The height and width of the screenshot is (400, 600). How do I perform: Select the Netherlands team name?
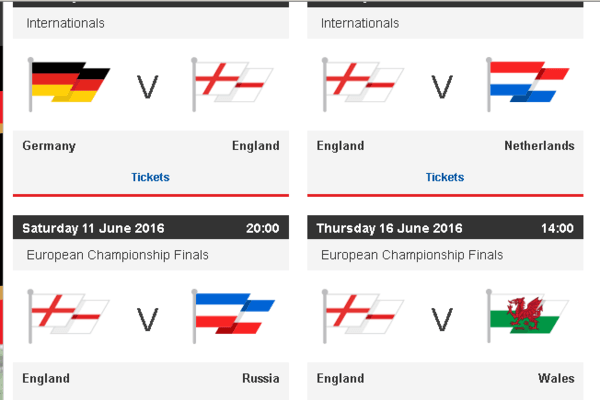coord(540,146)
